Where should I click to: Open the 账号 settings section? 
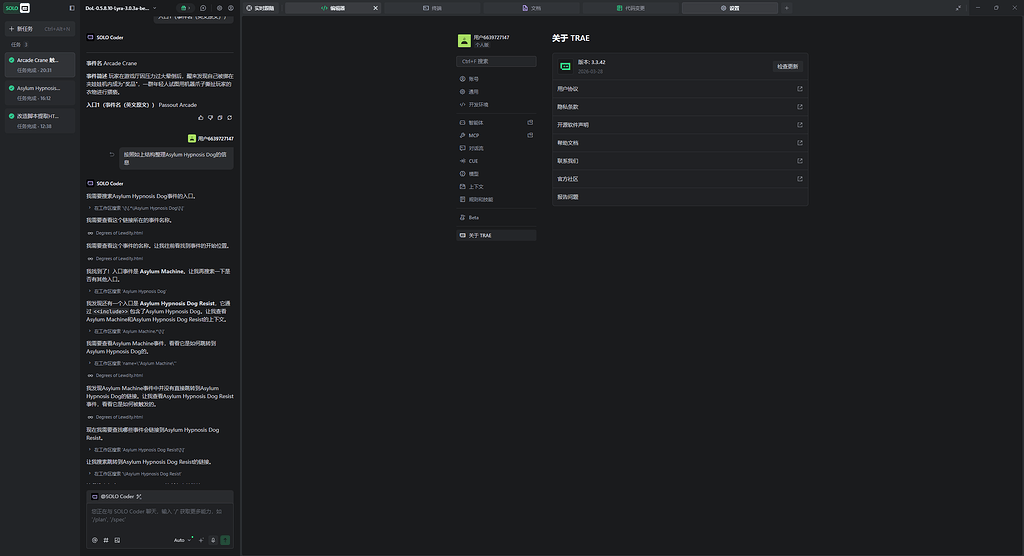point(496,79)
